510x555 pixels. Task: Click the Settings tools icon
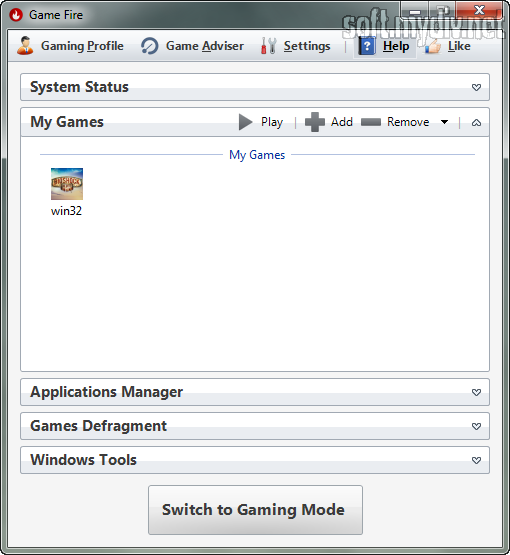[x=269, y=46]
